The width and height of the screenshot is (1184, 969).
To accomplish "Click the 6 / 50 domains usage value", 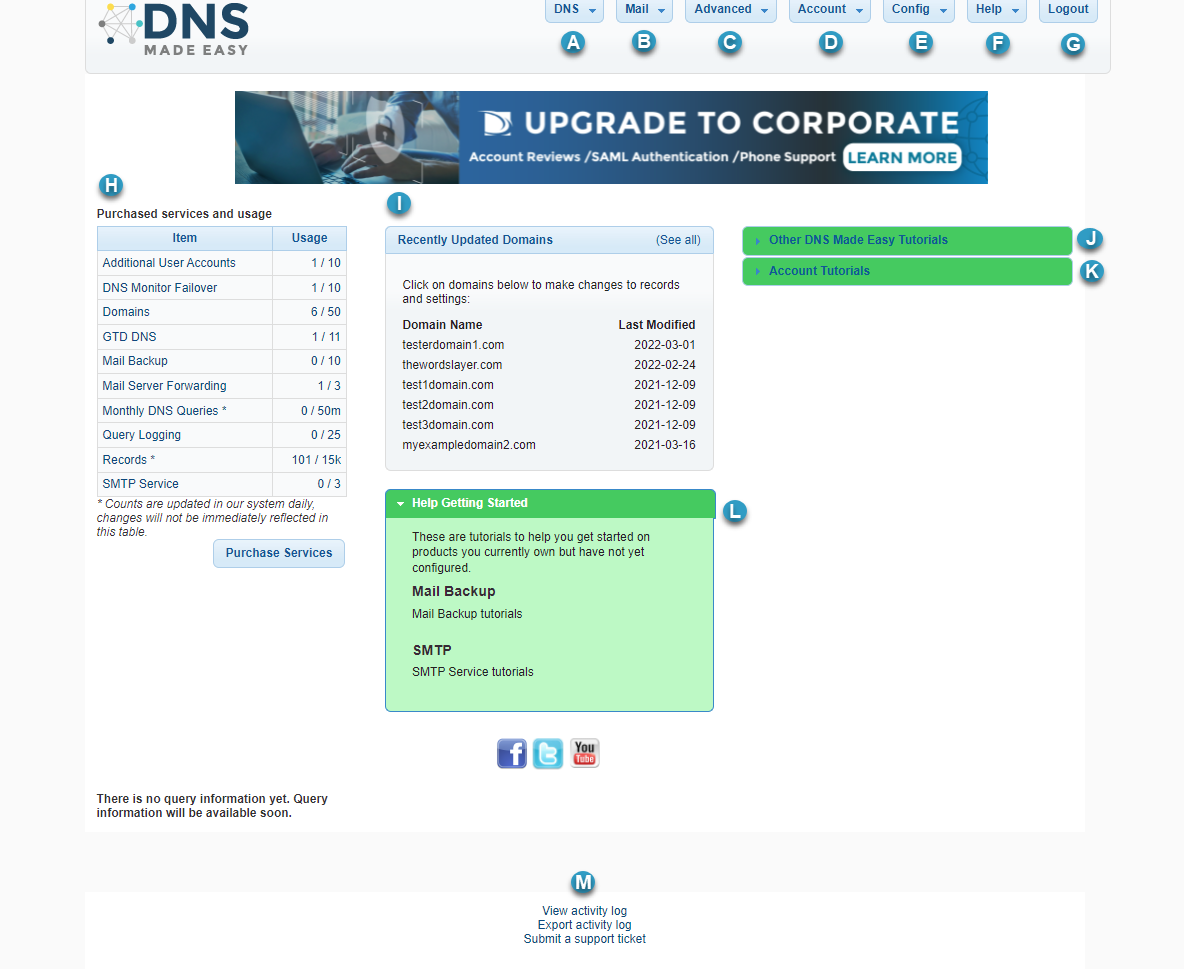I will pyautogui.click(x=325, y=312).
